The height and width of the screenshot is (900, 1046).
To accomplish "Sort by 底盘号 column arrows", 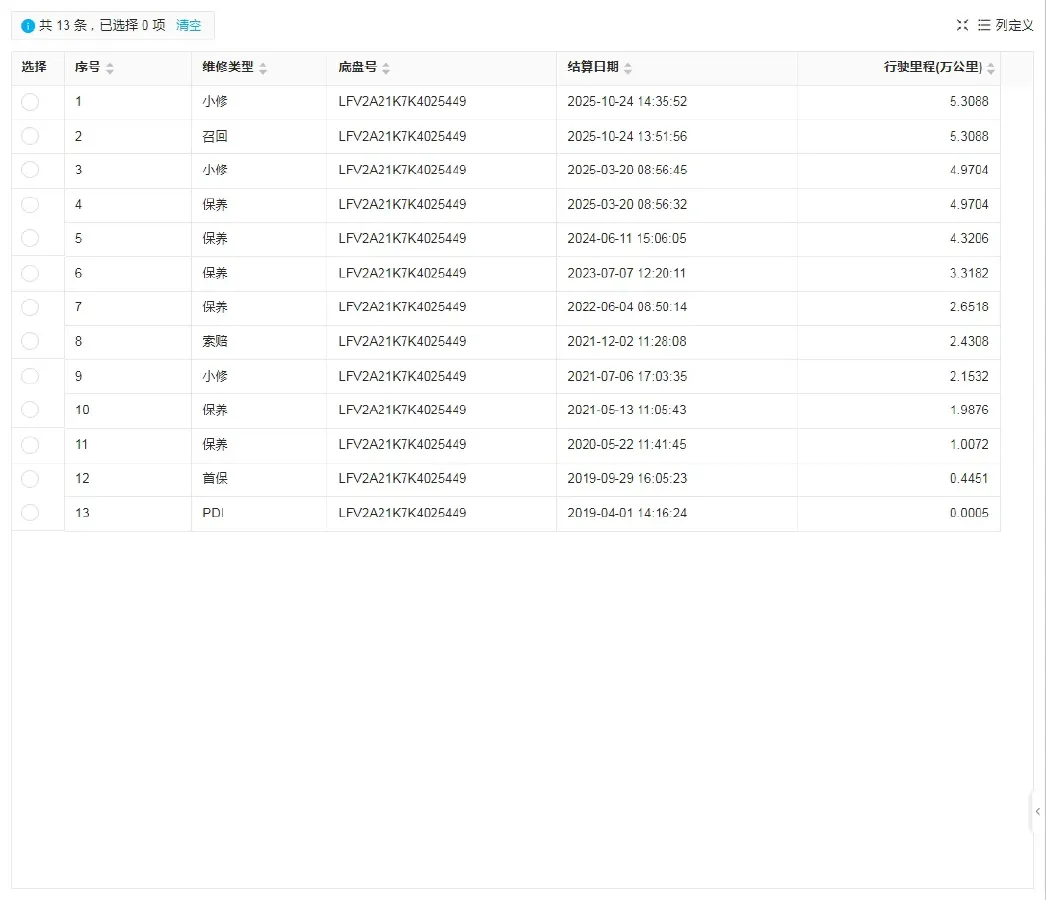I will tap(386, 68).
